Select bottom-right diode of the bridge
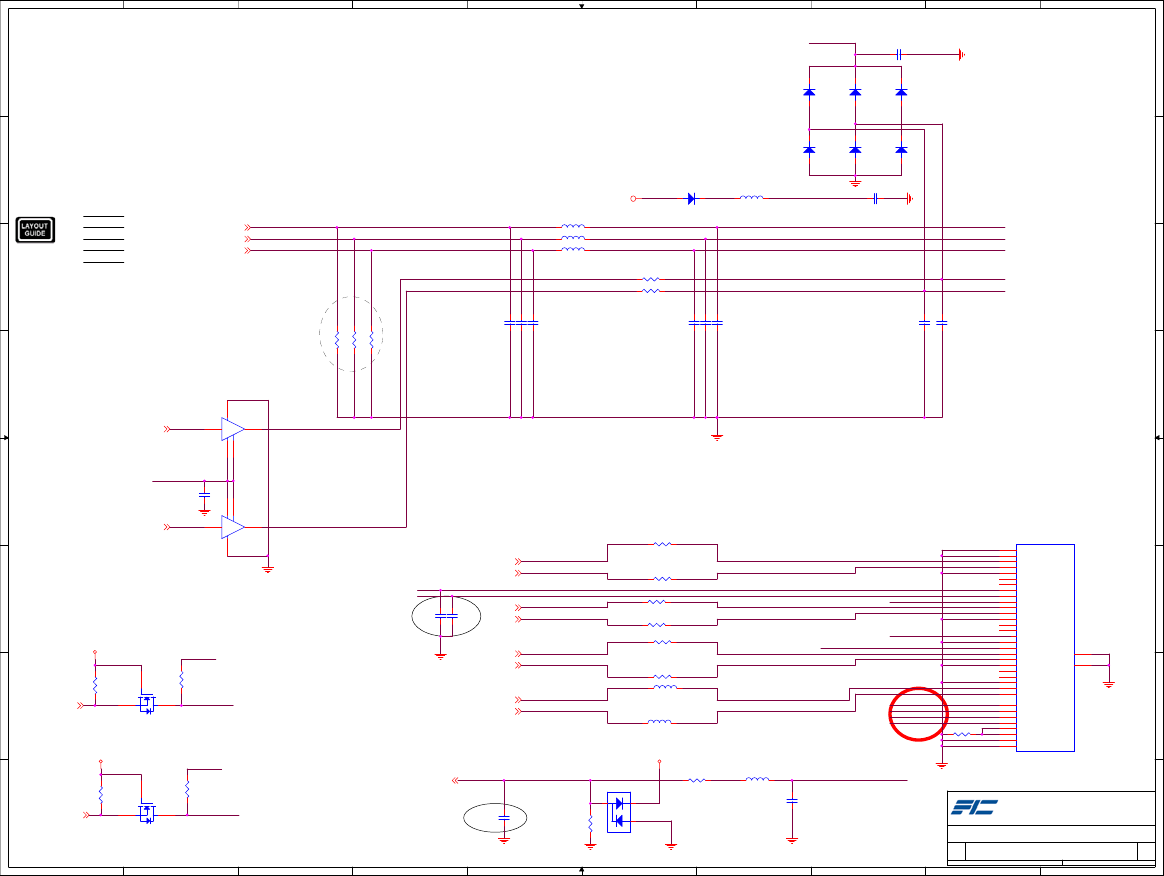The height and width of the screenshot is (876, 1164). (901, 150)
